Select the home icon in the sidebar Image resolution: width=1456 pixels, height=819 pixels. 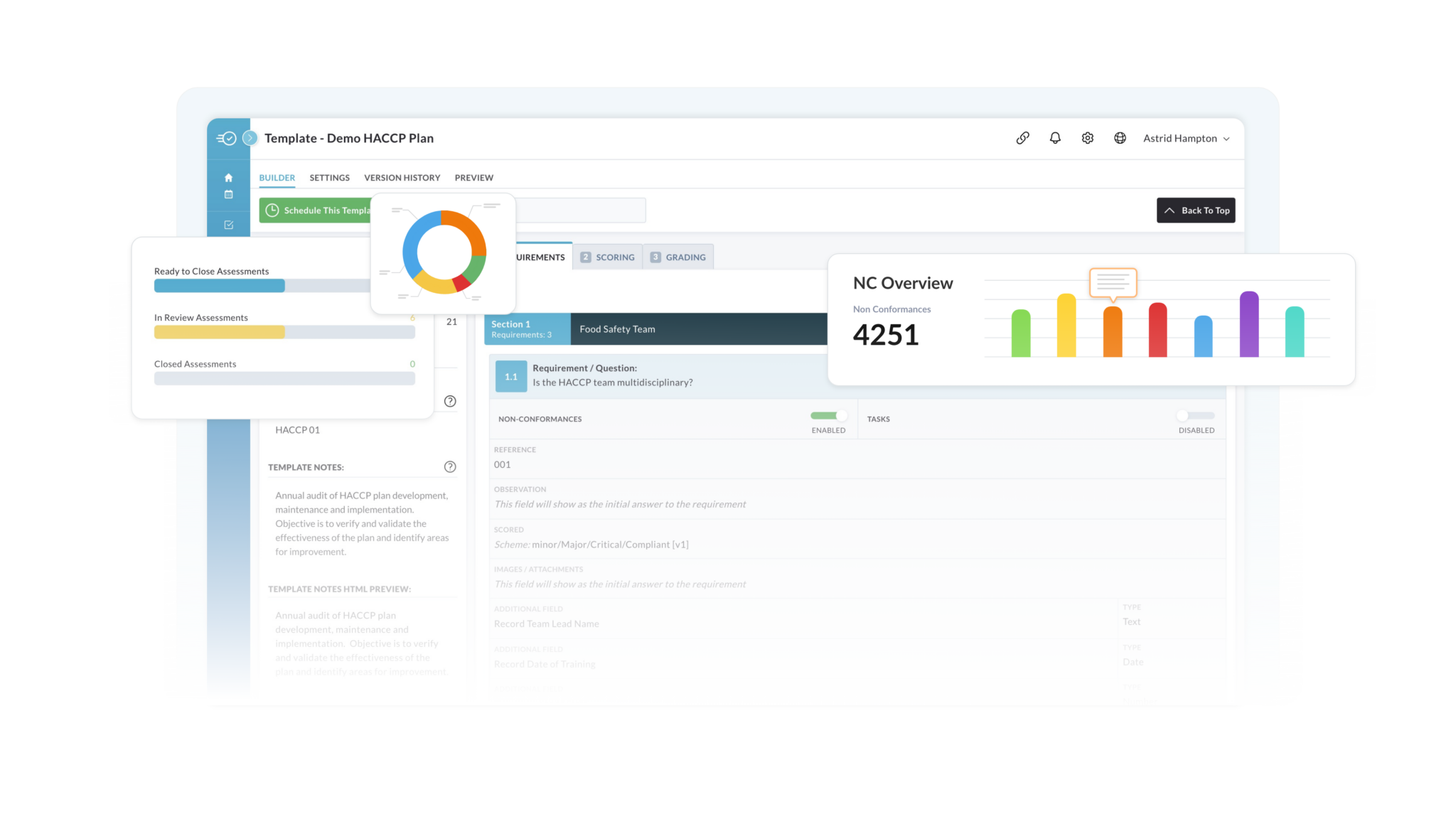(x=229, y=177)
